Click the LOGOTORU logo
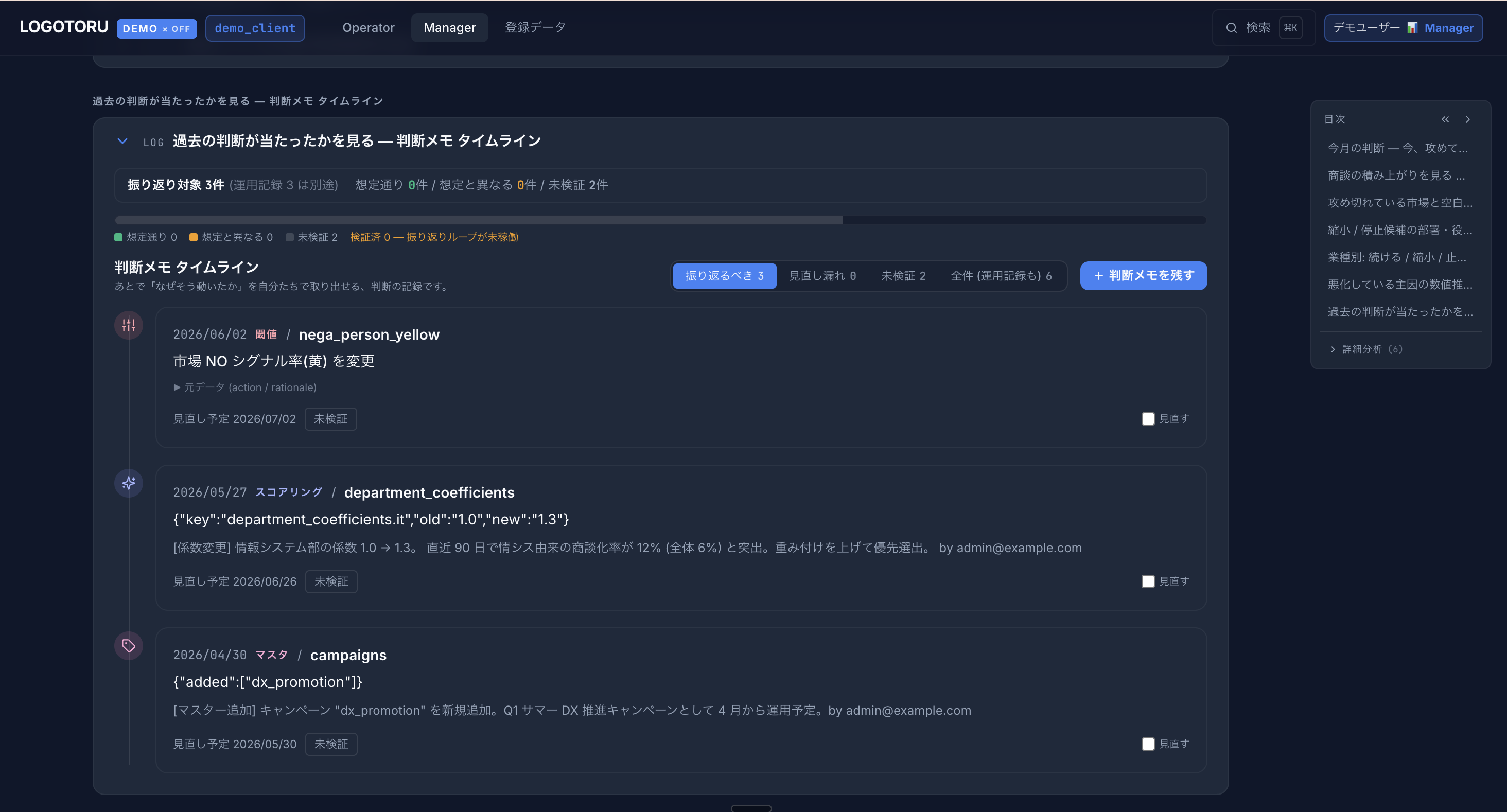This screenshot has width=1507, height=812. pos(64,27)
